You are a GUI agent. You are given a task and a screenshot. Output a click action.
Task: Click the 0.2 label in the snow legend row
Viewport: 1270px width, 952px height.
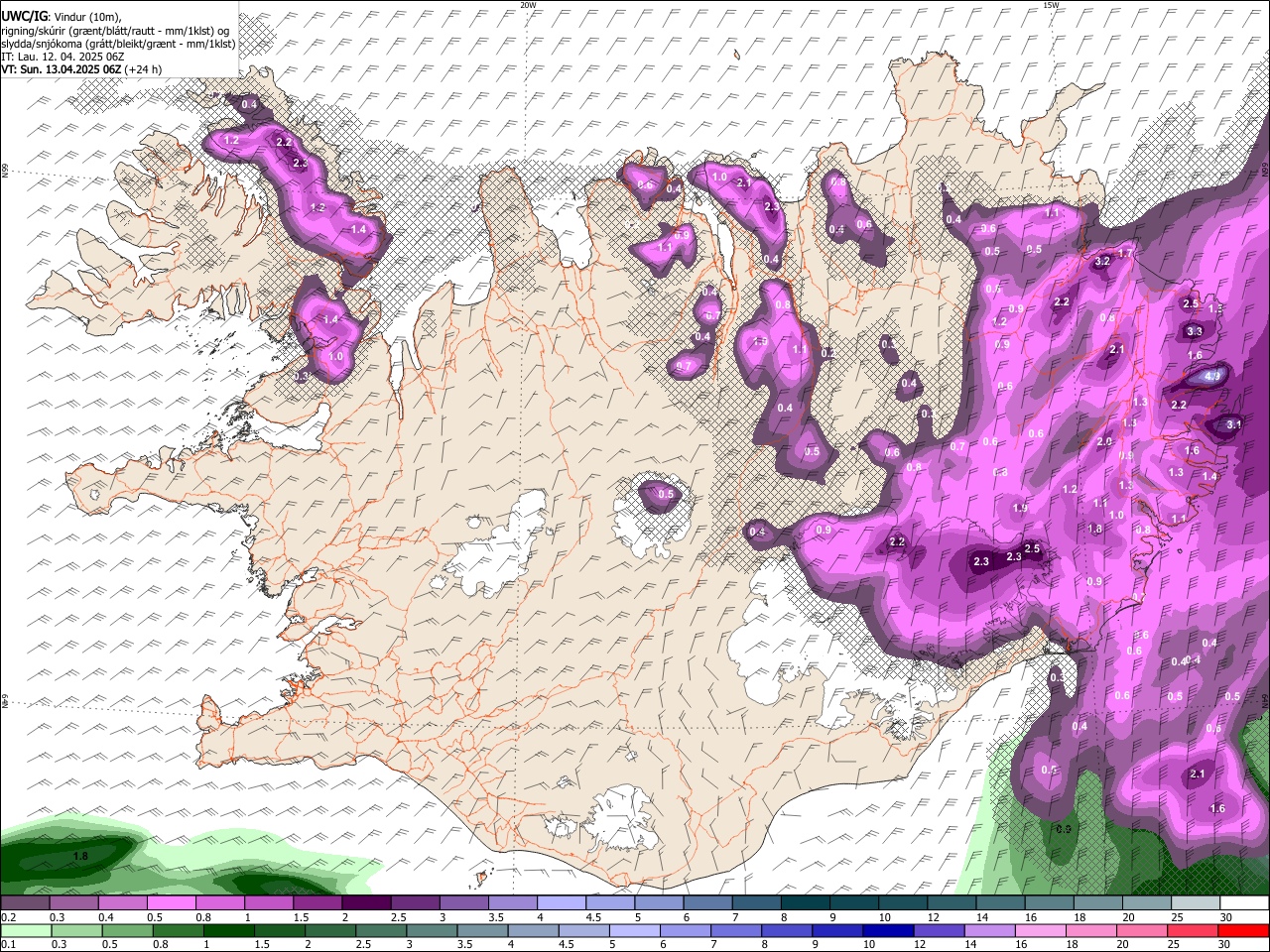coord(9,917)
